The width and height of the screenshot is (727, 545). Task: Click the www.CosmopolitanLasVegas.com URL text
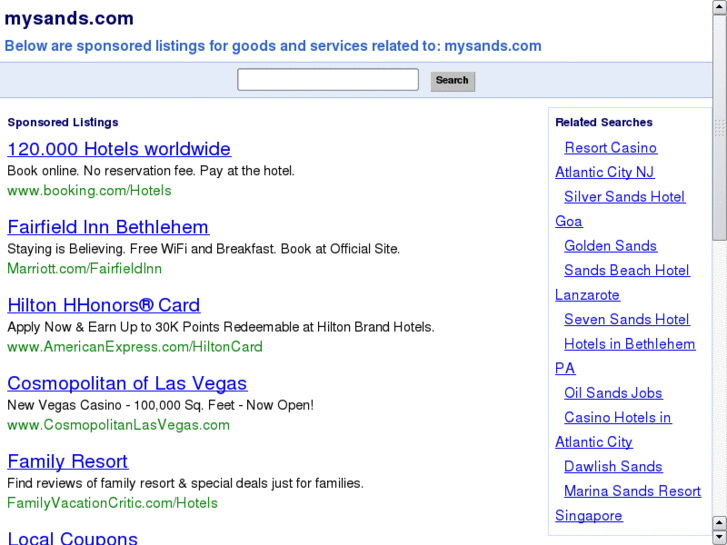[118, 425]
